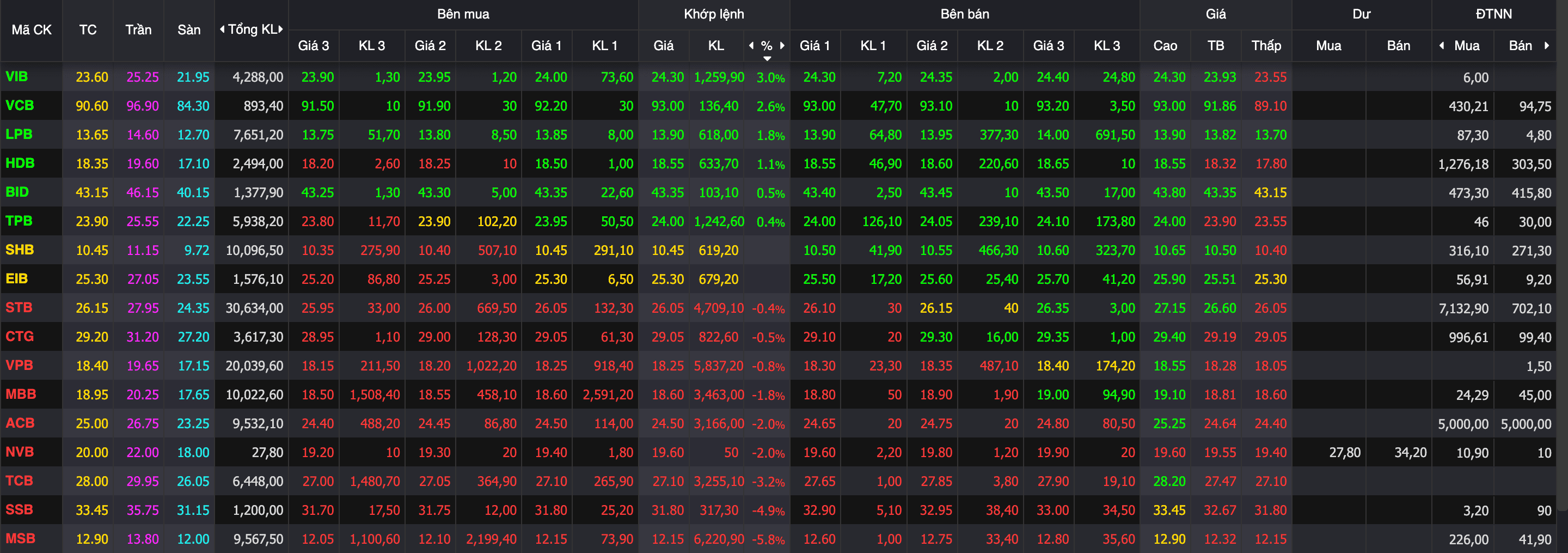Screen dimensions: 1568x553
Task: Click the left arrow beside the % header
Action: point(751,45)
